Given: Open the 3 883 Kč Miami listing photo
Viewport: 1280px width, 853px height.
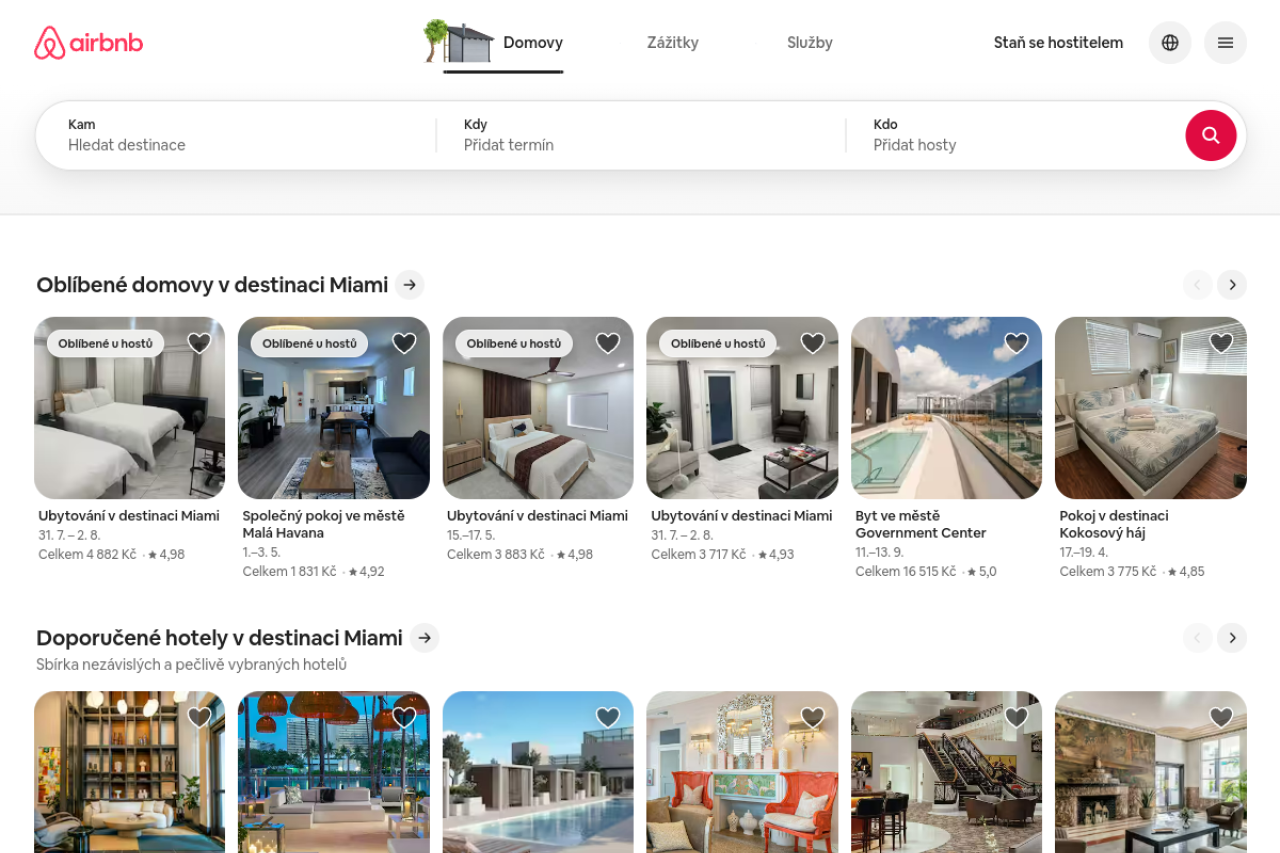Looking at the screenshot, I should [538, 408].
